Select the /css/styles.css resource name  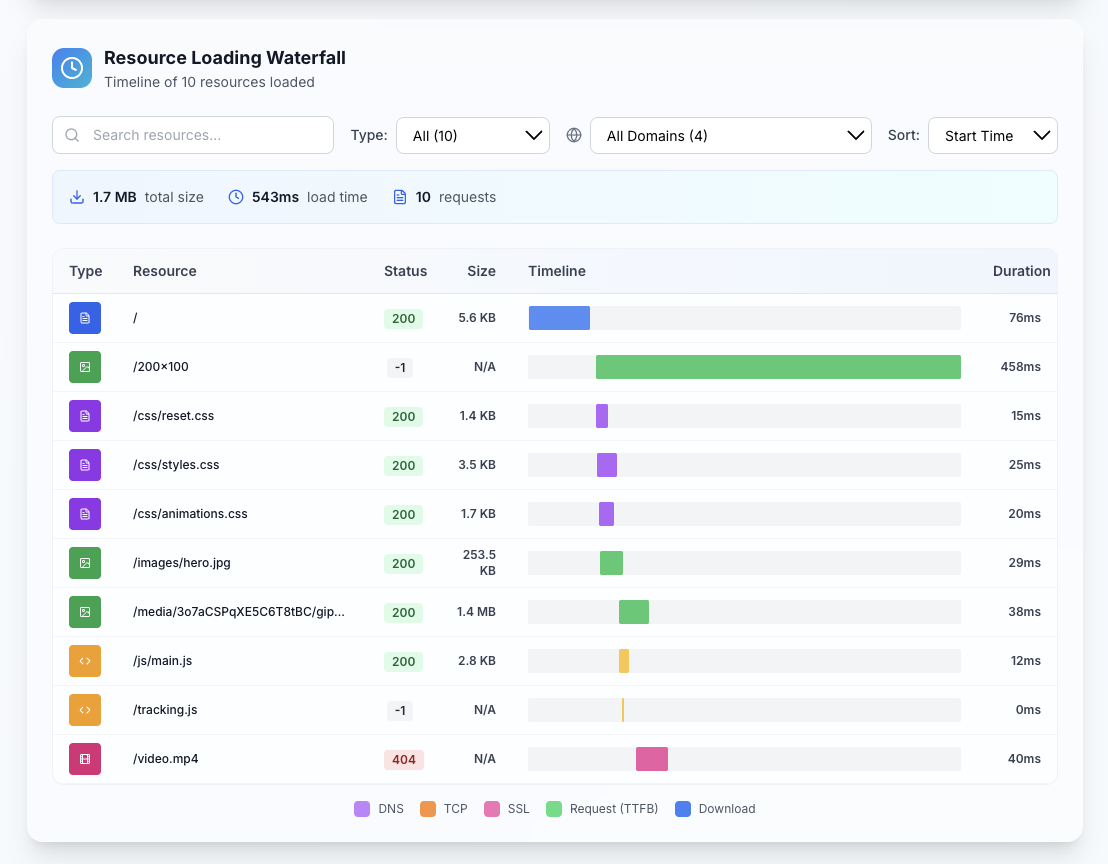click(x=176, y=465)
